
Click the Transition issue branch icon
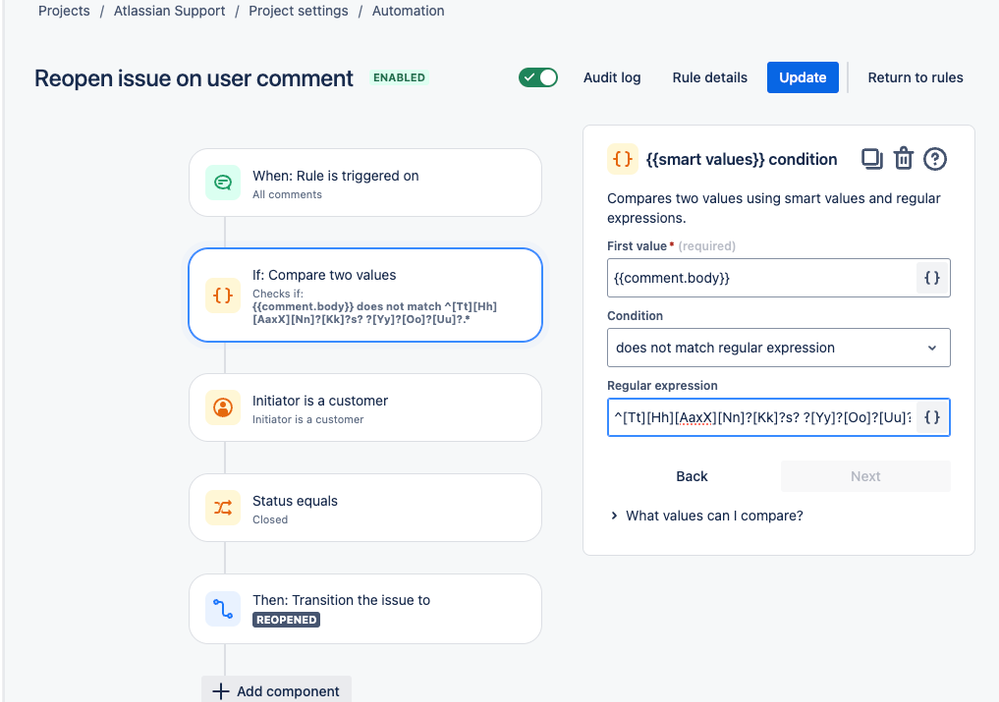point(223,609)
